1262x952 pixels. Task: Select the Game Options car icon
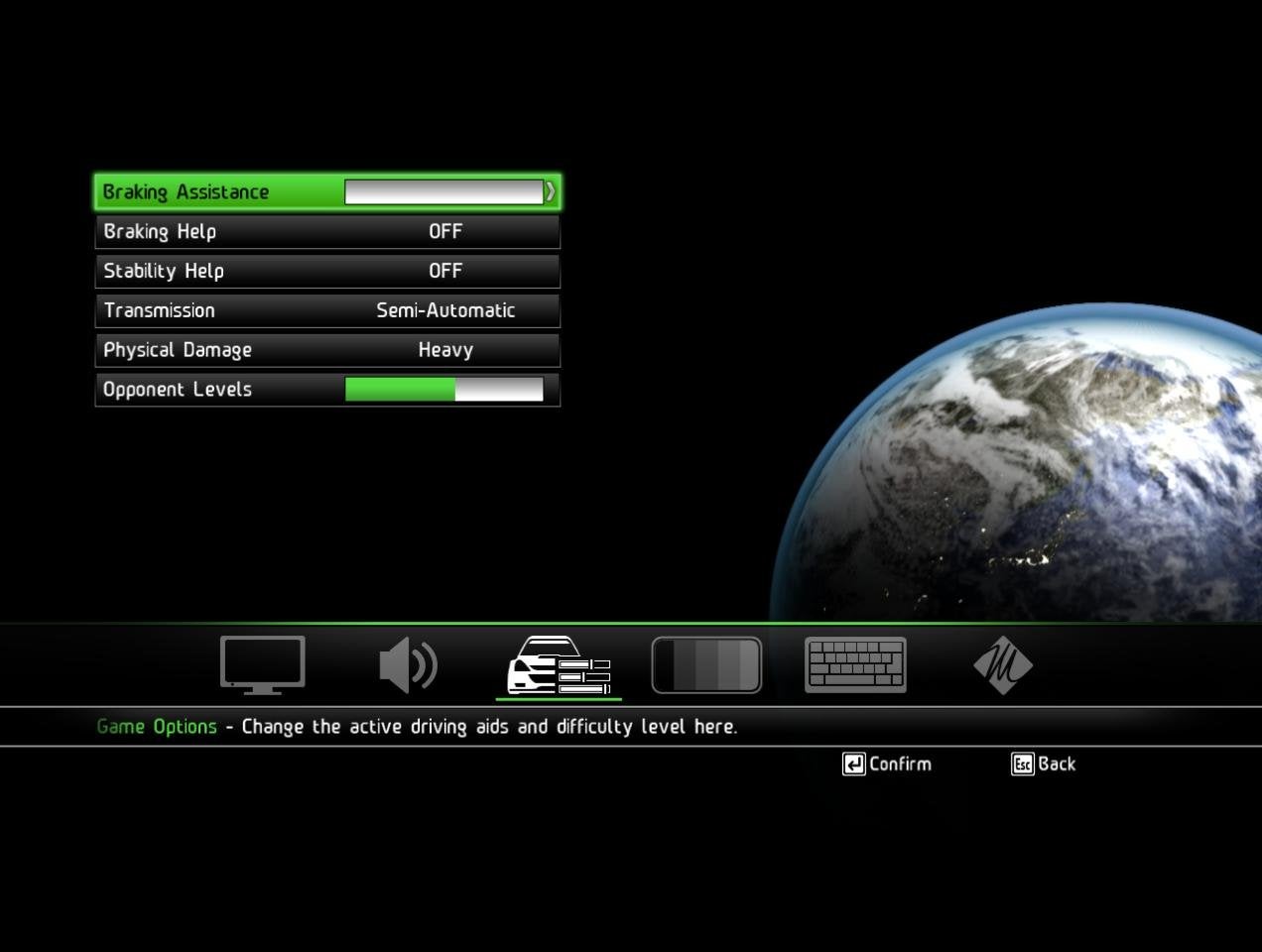(x=559, y=665)
